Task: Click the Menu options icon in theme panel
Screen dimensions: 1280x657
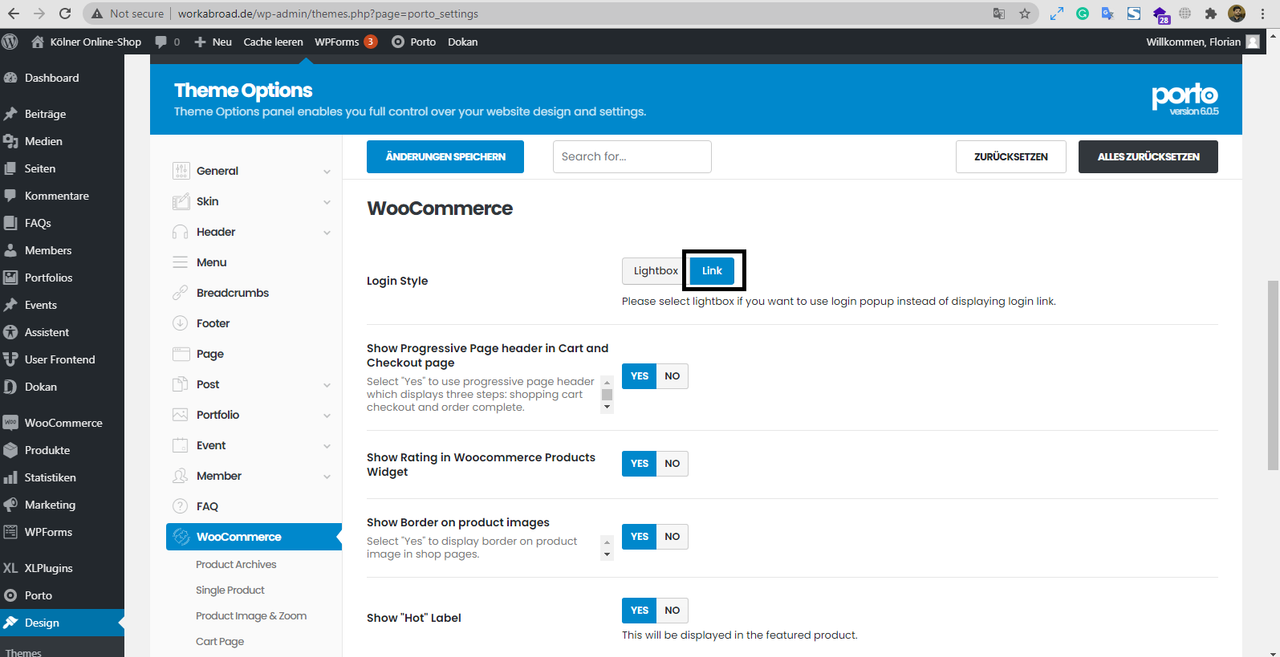Action: coord(180,262)
